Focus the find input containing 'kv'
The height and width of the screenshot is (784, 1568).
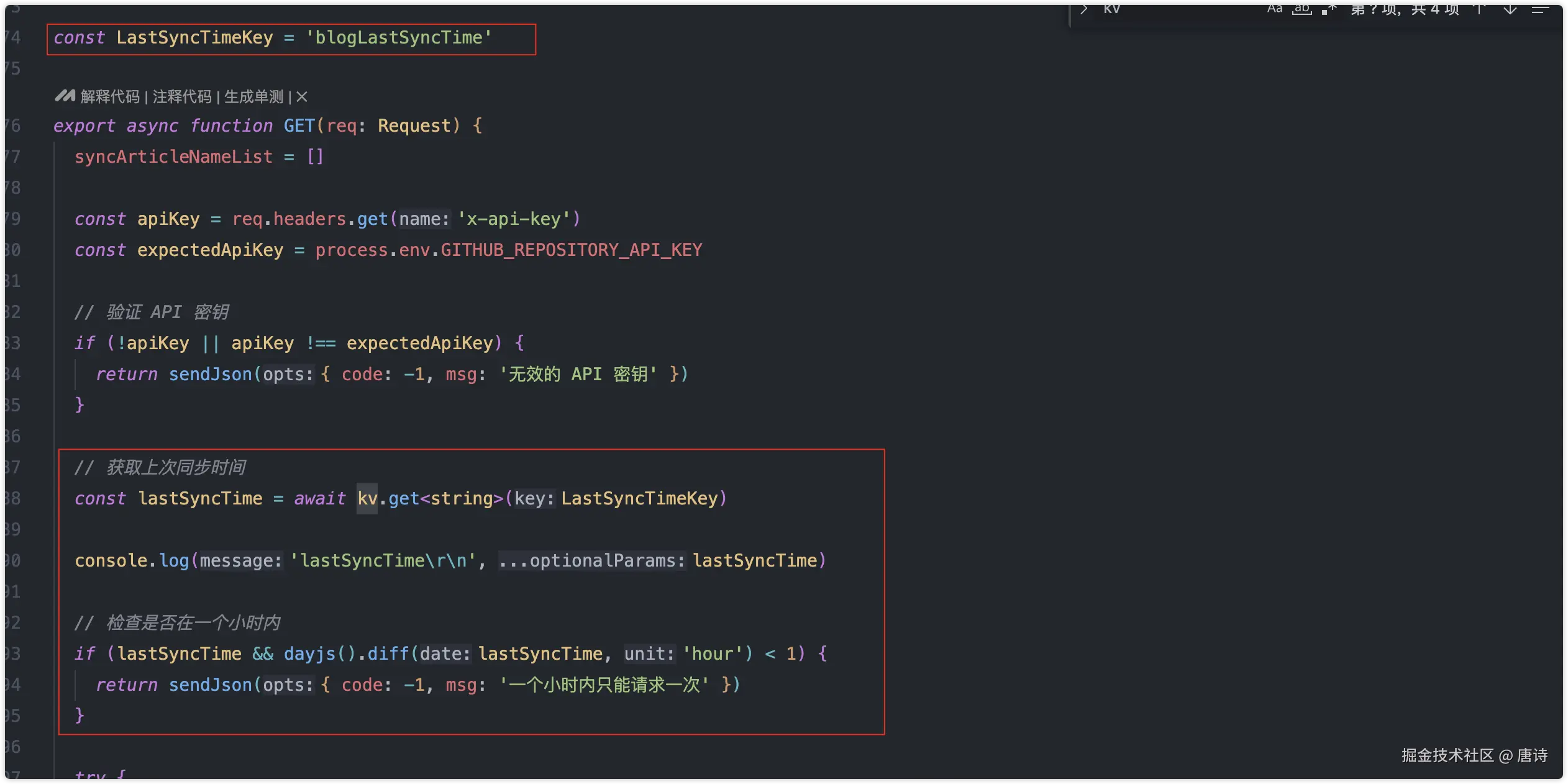1177,9
